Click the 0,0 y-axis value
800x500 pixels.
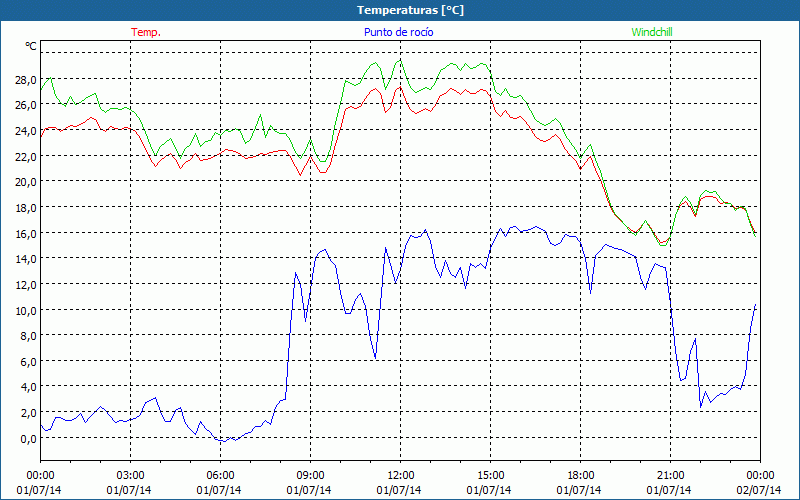pyautogui.click(x=29, y=439)
